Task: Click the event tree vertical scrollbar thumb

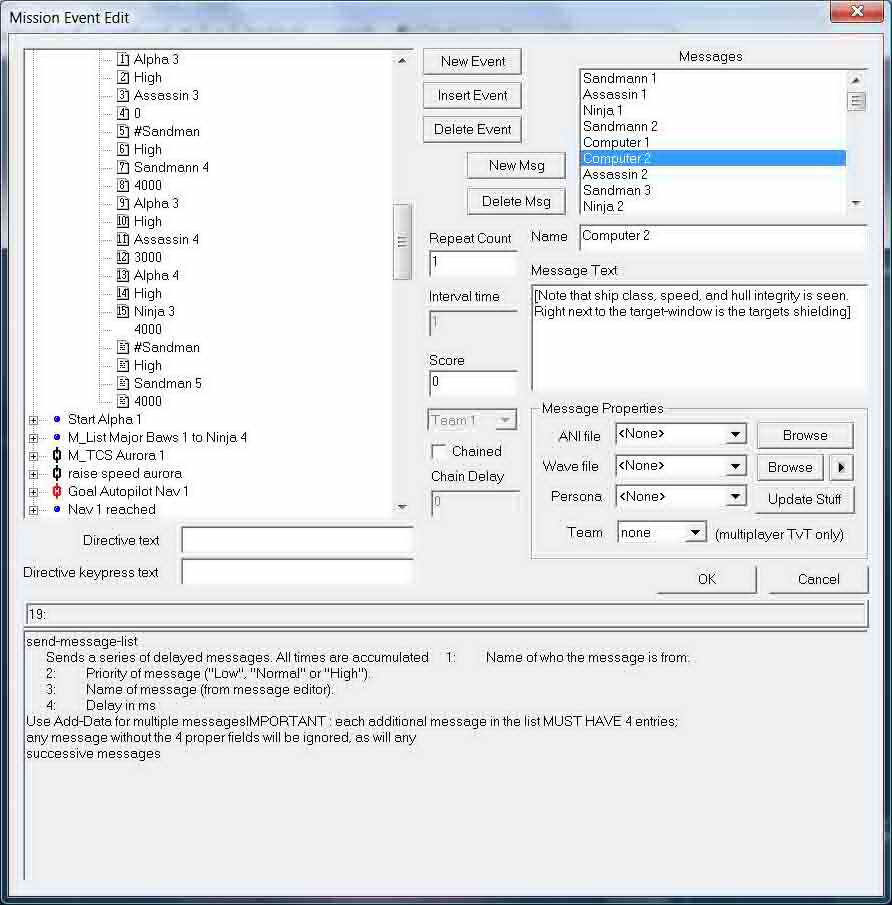Action: (x=402, y=241)
